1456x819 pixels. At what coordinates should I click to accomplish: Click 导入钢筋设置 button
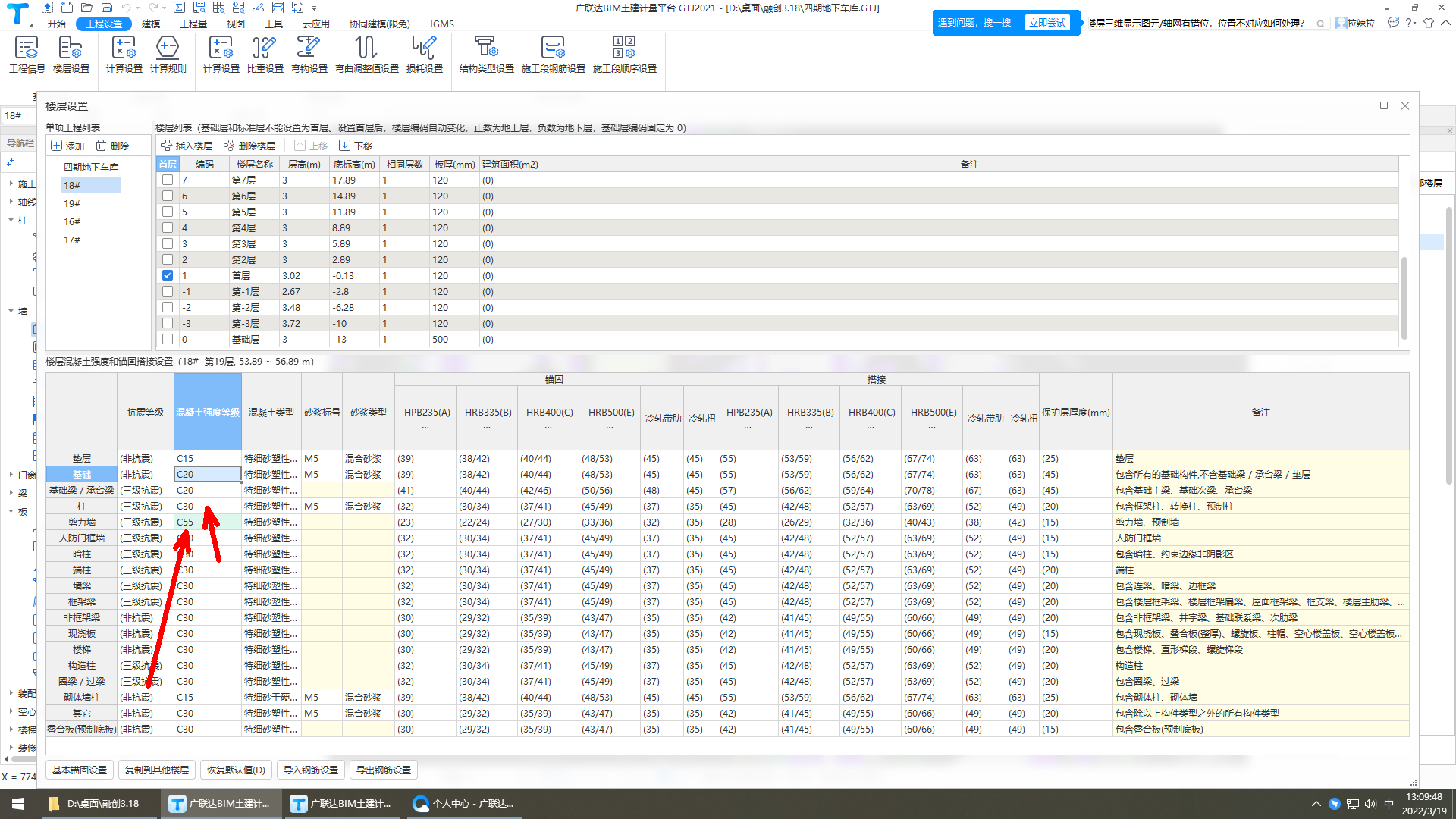[x=311, y=770]
